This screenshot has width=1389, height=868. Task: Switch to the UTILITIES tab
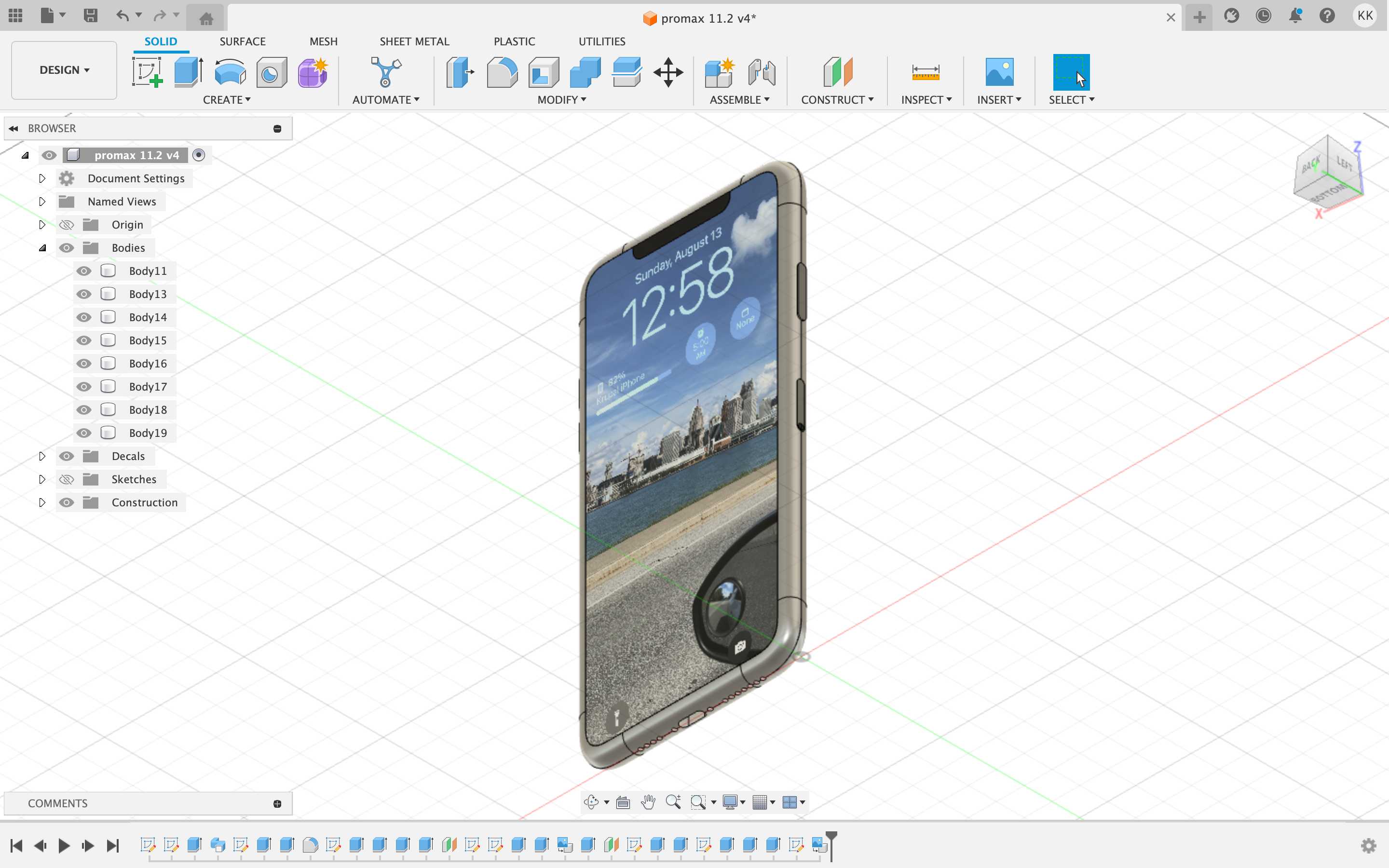coord(601,41)
